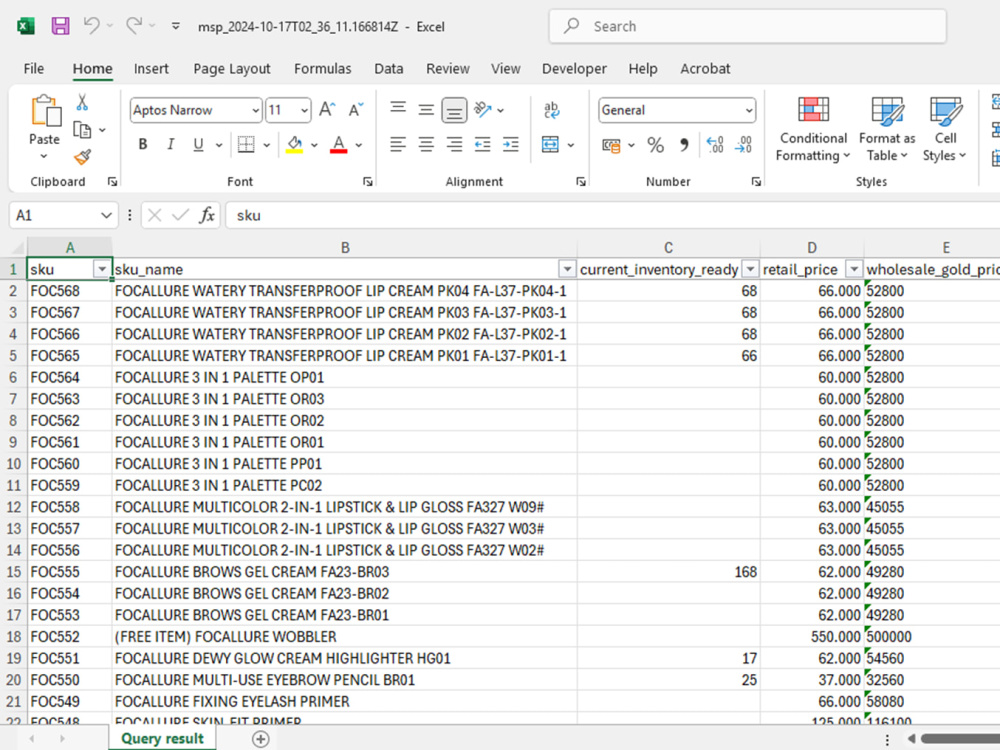The image size is (1000, 750).
Task: Click the Paste clipboard icon
Action: [45, 112]
